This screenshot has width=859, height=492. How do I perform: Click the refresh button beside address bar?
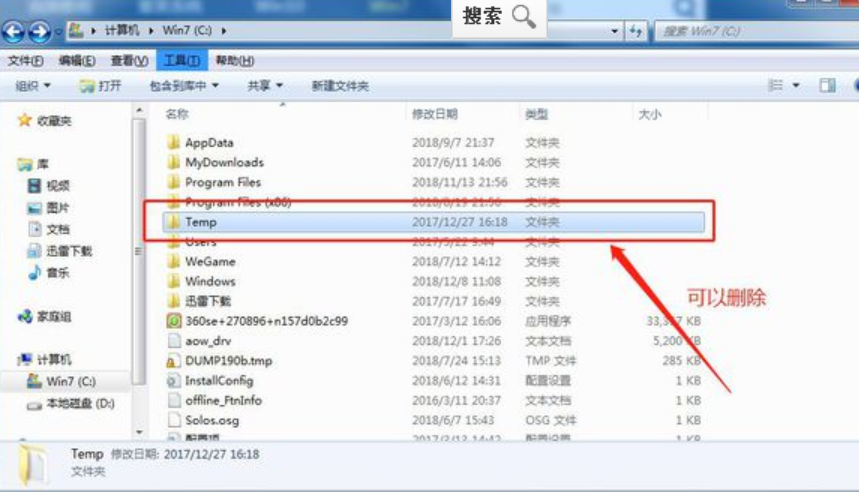pos(636,31)
